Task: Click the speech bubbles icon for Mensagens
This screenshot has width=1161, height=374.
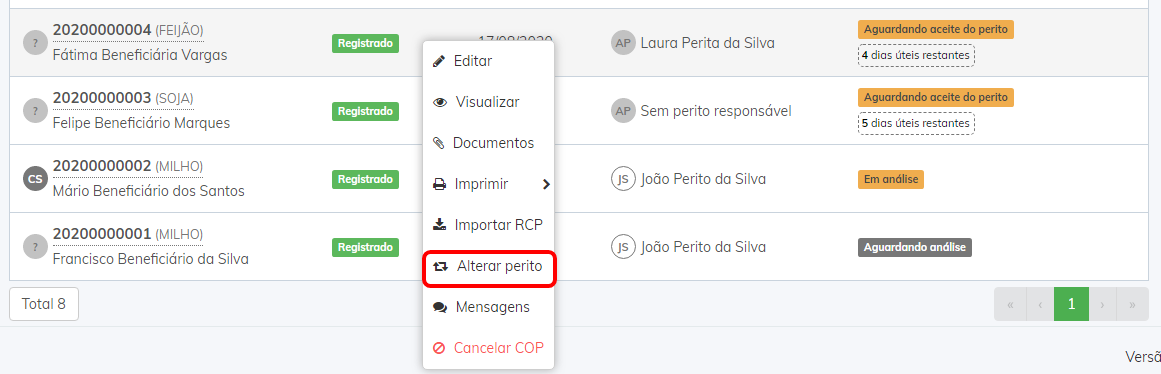Action: coord(440,307)
